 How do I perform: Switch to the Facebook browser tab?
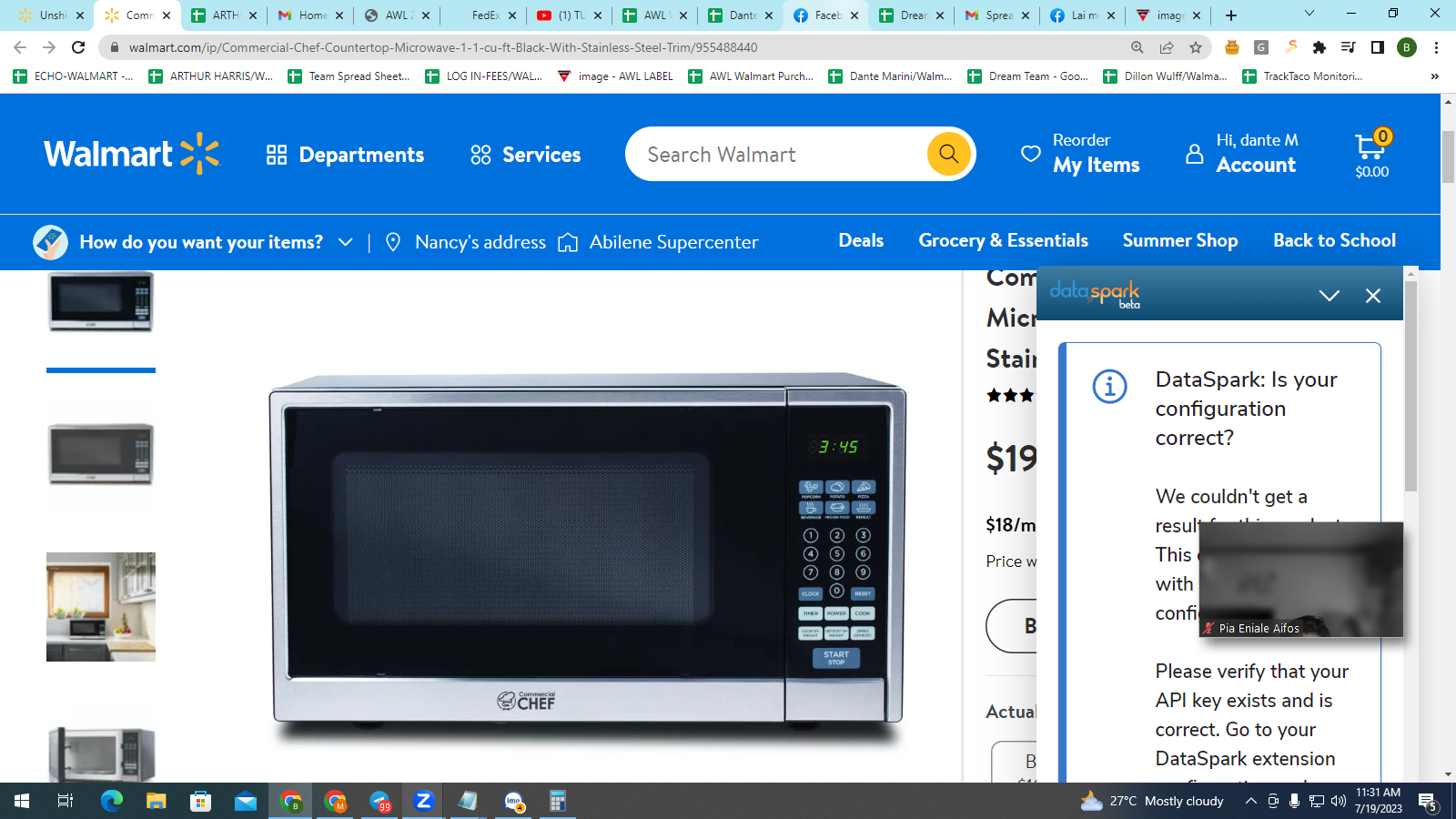click(x=826, y=15)
